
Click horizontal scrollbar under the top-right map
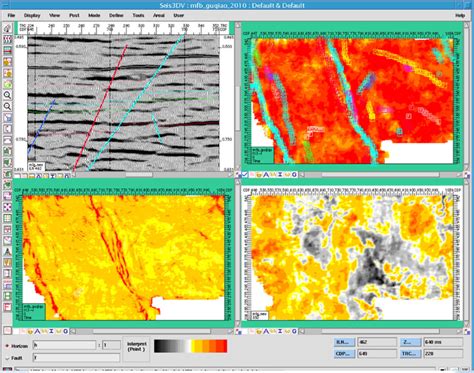pyautogui.click(x=380, y=174)
